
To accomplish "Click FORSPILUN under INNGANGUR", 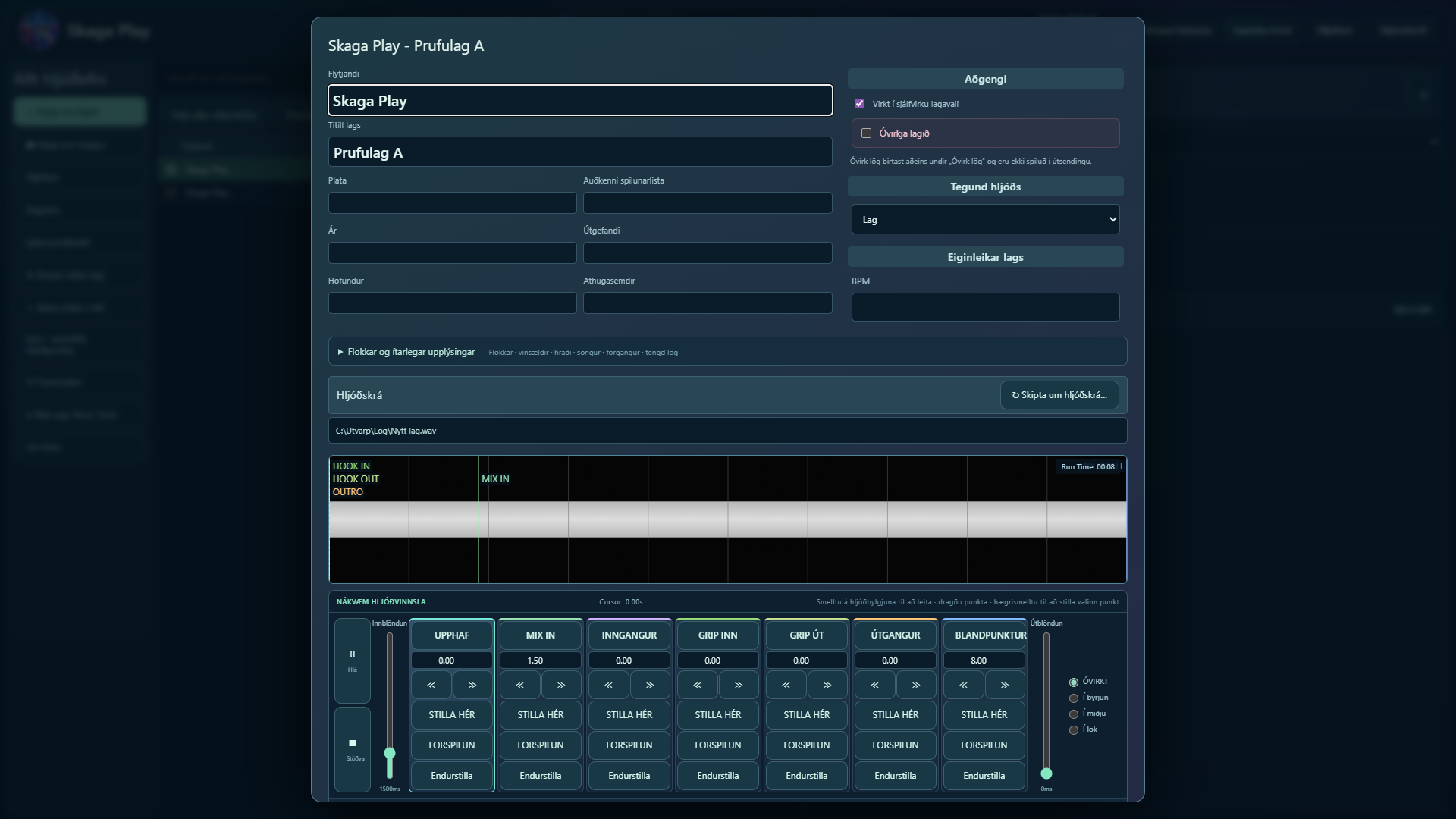I will (x=629, y=745).
